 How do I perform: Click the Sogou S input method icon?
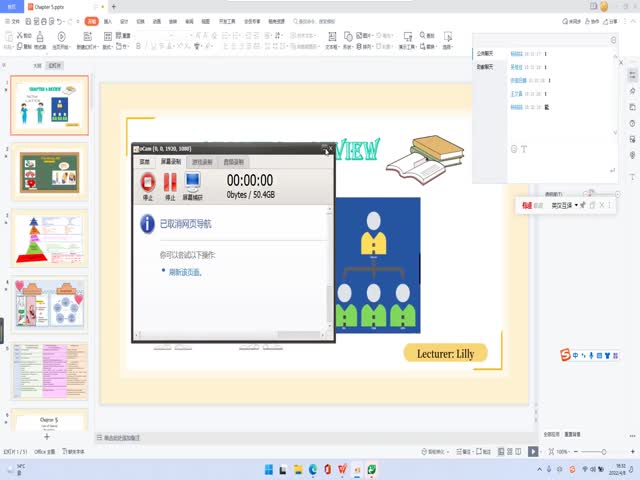[565, 354]
